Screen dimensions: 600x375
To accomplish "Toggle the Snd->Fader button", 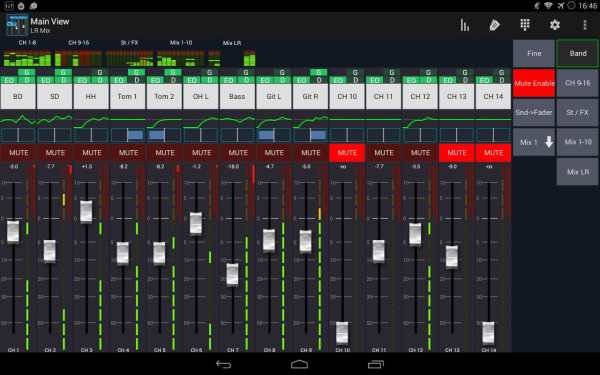I will 534,112.
